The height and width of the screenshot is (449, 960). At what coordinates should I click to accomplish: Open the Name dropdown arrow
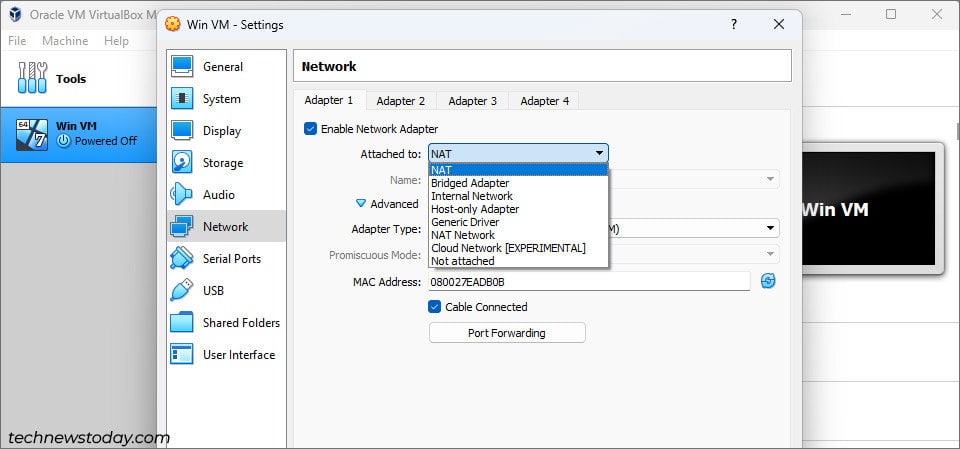click(x=770, y=179)
